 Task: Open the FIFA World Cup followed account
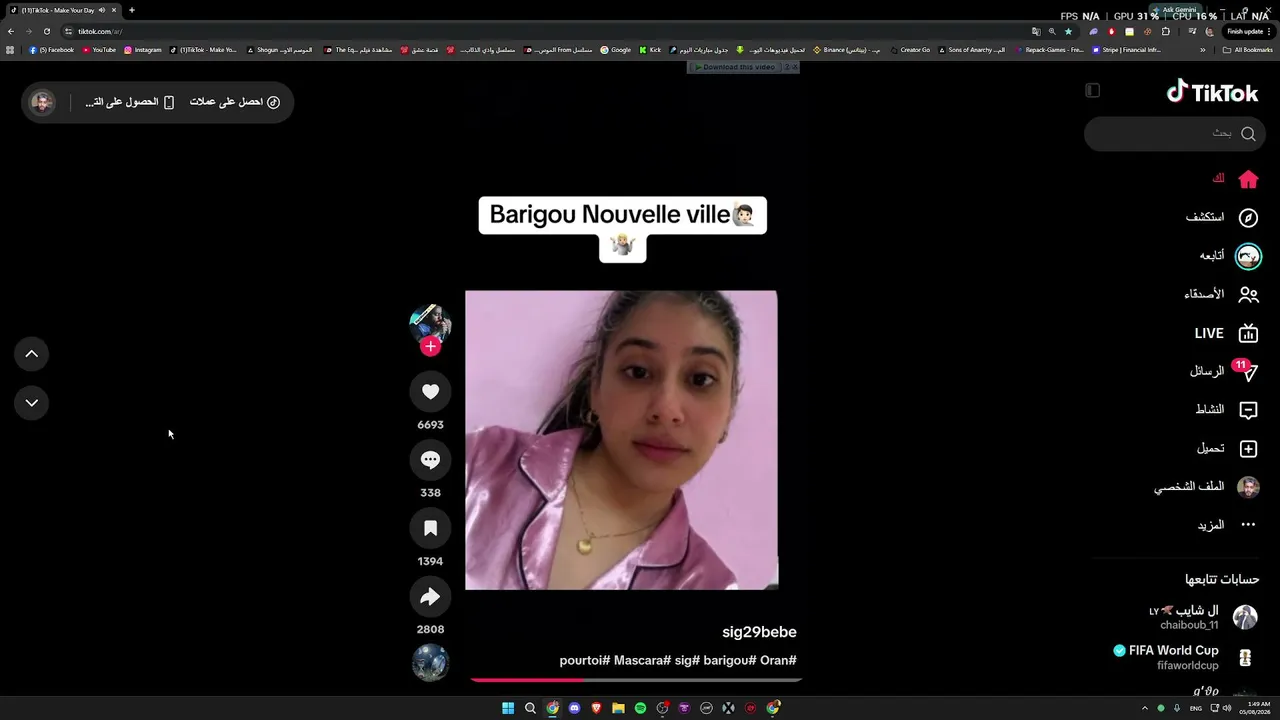click(1184, 657)
